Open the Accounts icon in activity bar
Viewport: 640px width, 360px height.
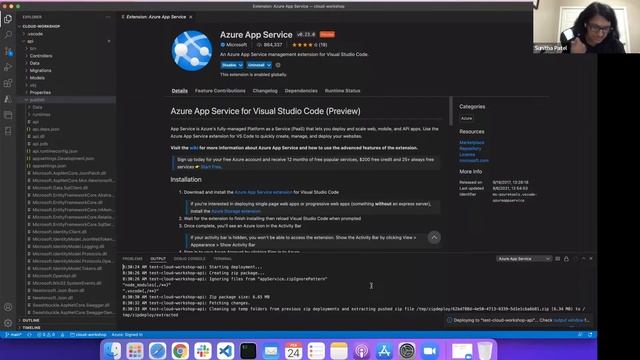click(x=8, y=307)
